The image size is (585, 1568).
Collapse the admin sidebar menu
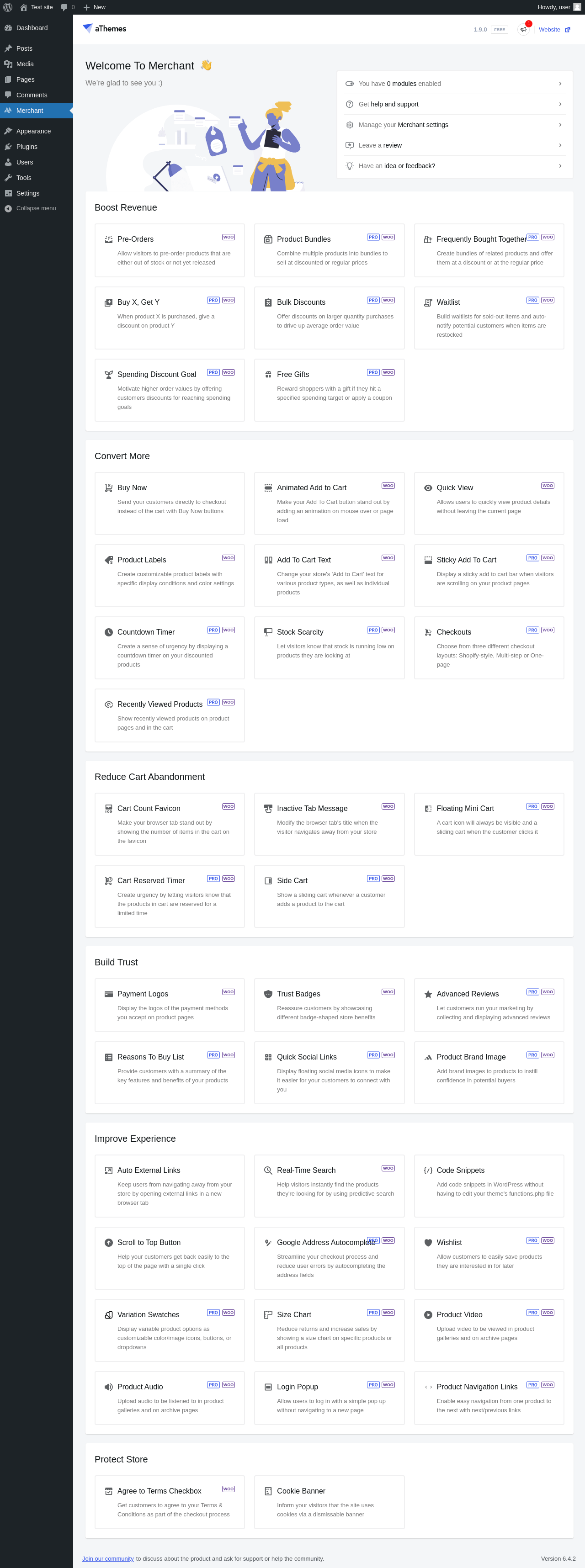click(35, 208)
